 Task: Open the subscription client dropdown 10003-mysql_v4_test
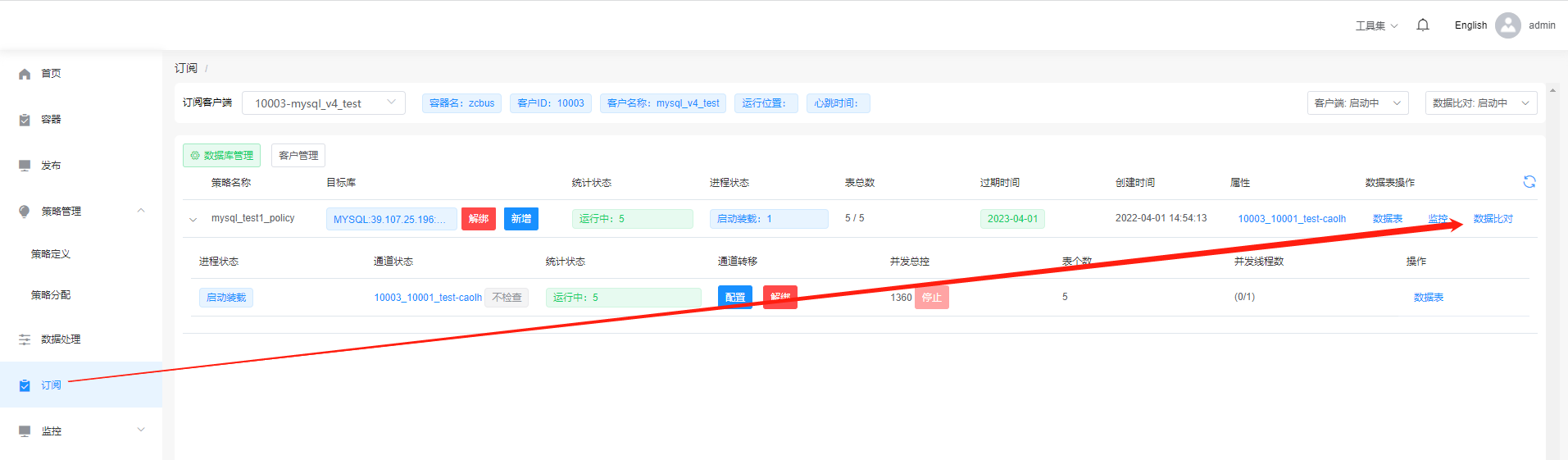coord(323,103)
